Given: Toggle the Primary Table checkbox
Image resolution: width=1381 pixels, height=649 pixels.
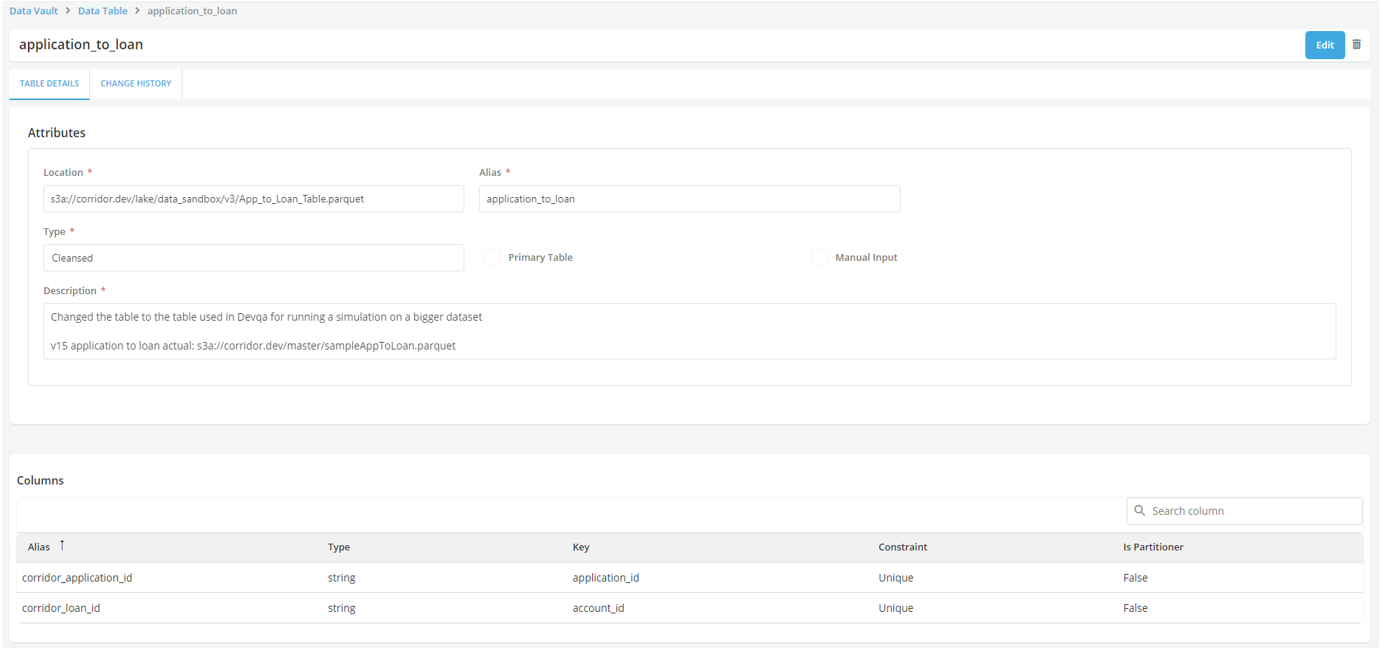Looking at the screenshot, I should coord(492,258).
